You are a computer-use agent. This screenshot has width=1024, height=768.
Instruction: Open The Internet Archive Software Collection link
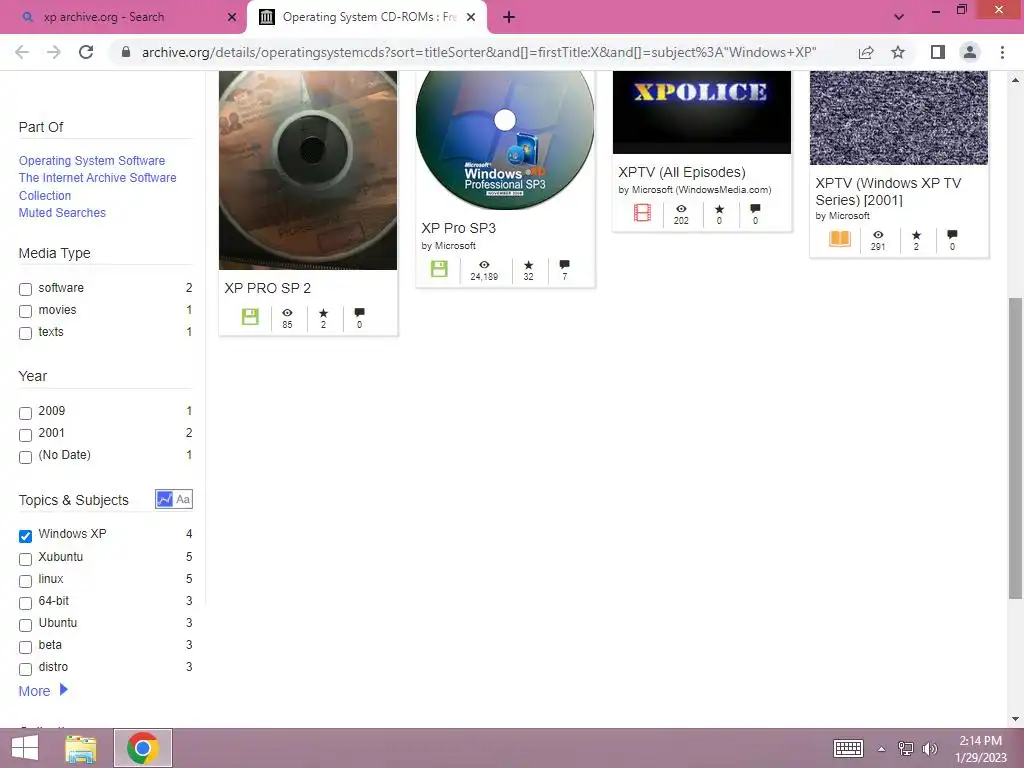97,186
